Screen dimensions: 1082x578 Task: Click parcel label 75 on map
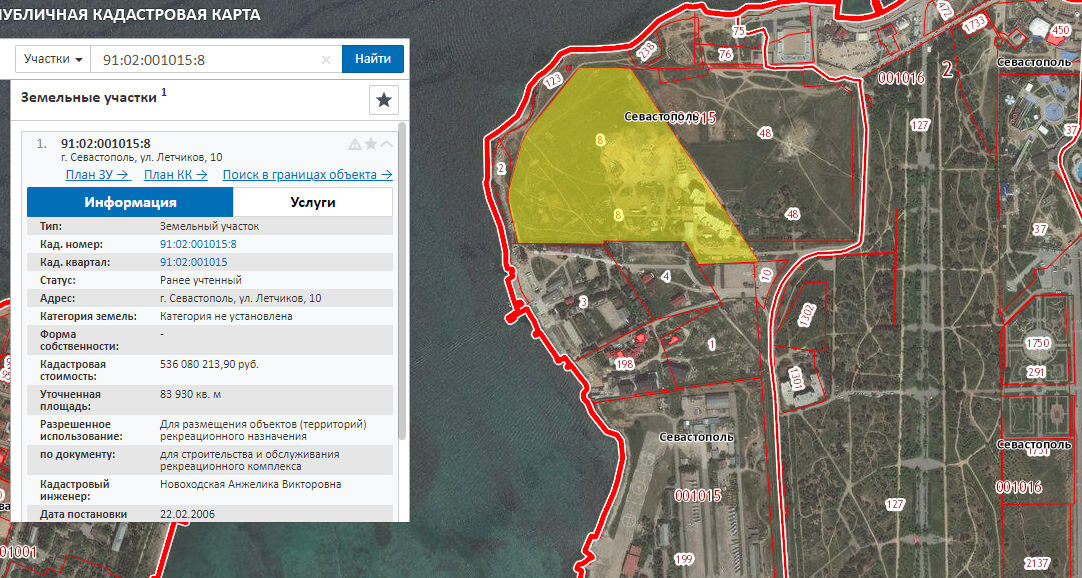click(738, 31)
